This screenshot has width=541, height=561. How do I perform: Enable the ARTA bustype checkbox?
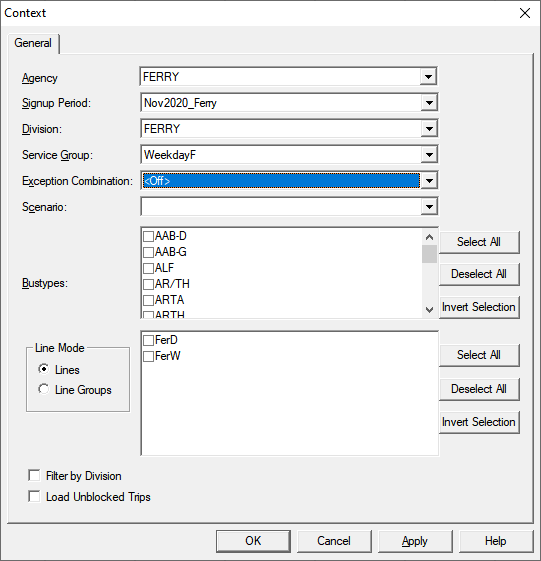click(148, 300)
